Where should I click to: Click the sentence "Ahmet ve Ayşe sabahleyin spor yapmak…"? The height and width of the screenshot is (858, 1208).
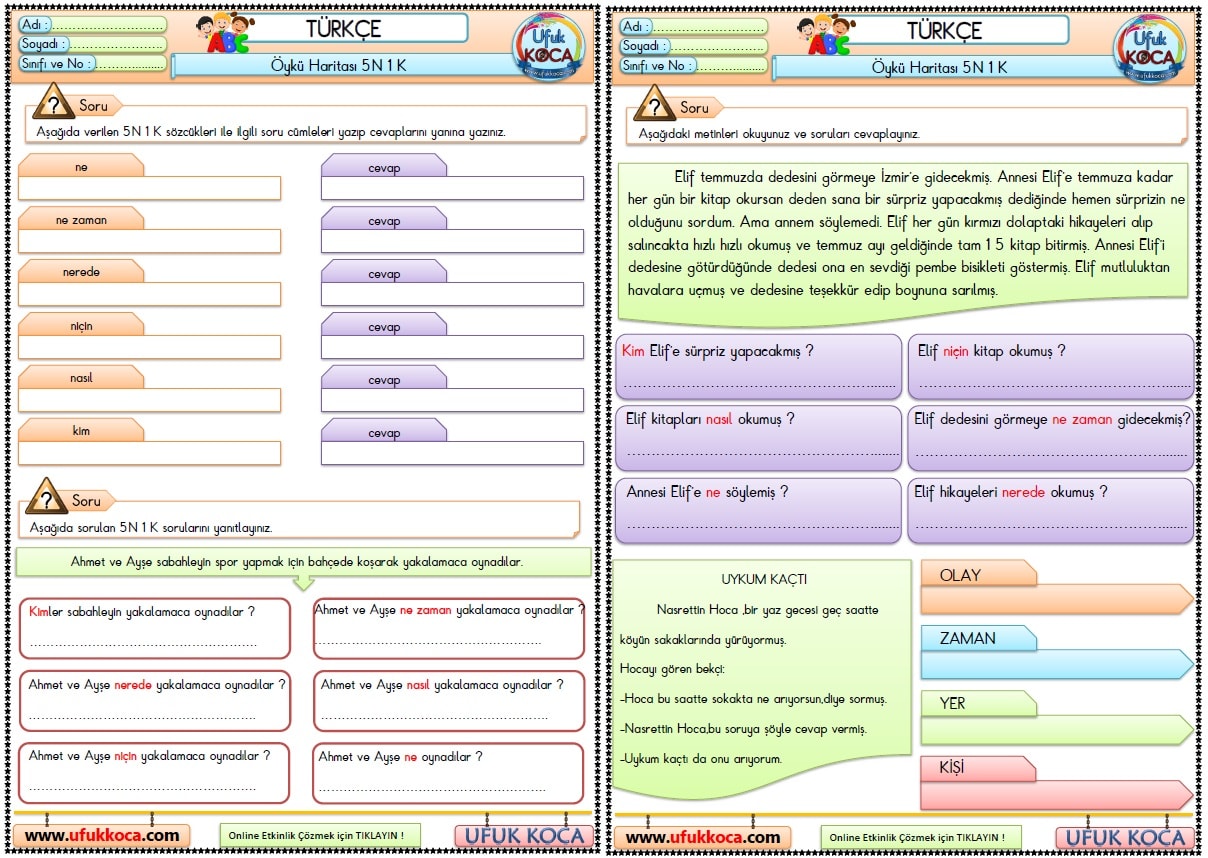click(296, 562)
